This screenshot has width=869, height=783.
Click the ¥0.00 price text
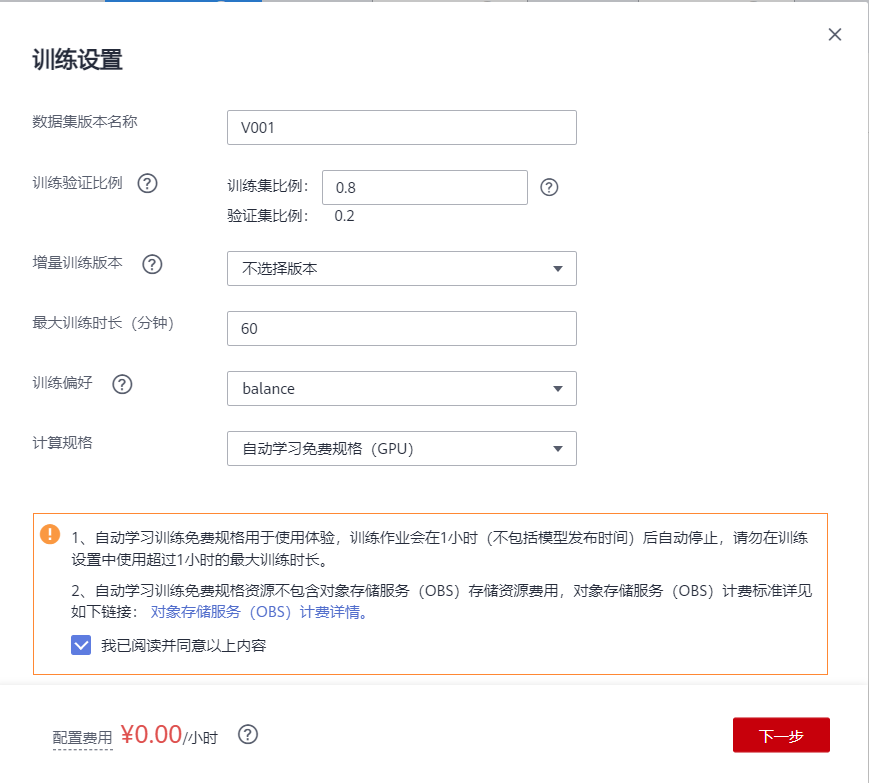pos(151,735)
